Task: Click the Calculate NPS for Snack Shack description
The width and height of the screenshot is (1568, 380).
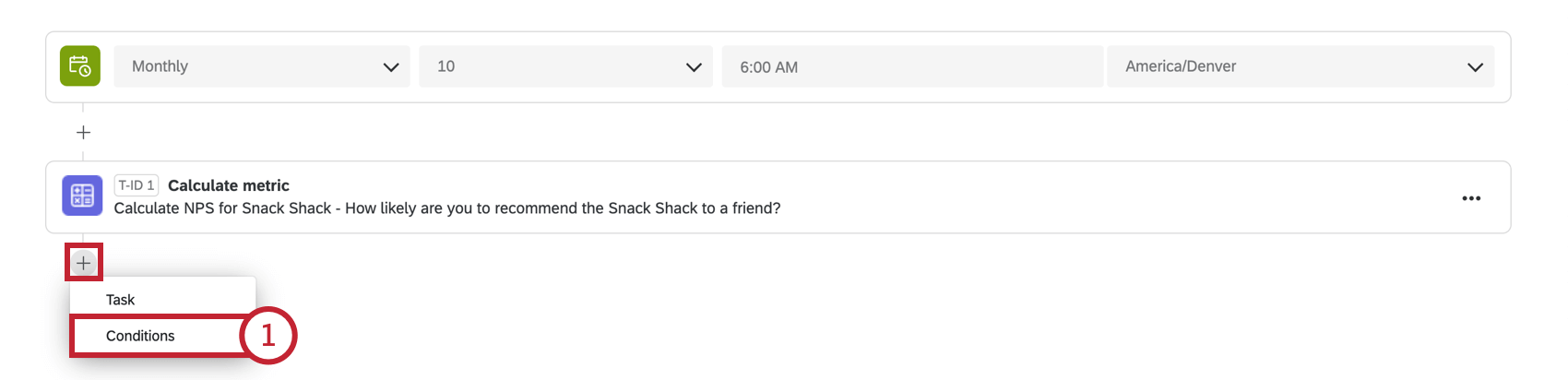Action: pos(447,208)
